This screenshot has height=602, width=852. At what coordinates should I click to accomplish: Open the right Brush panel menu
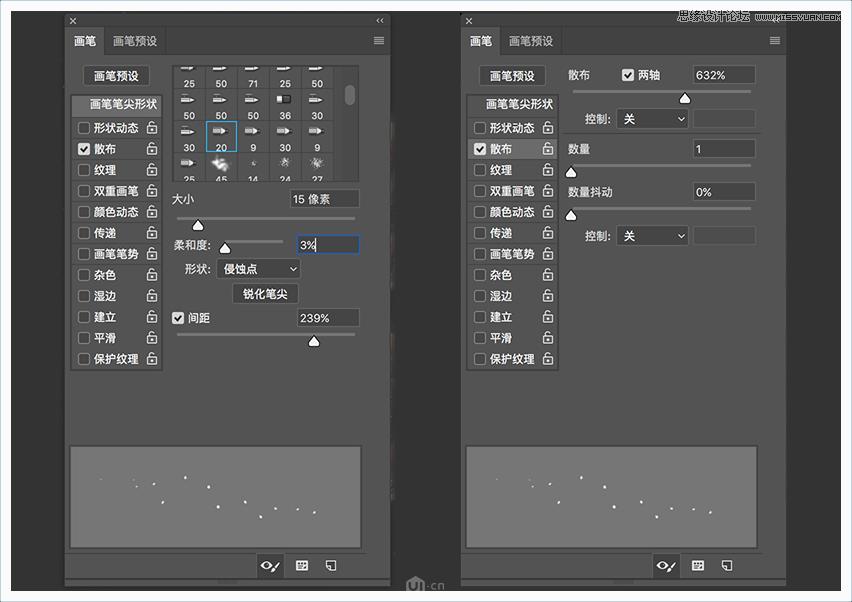[775, 40]
